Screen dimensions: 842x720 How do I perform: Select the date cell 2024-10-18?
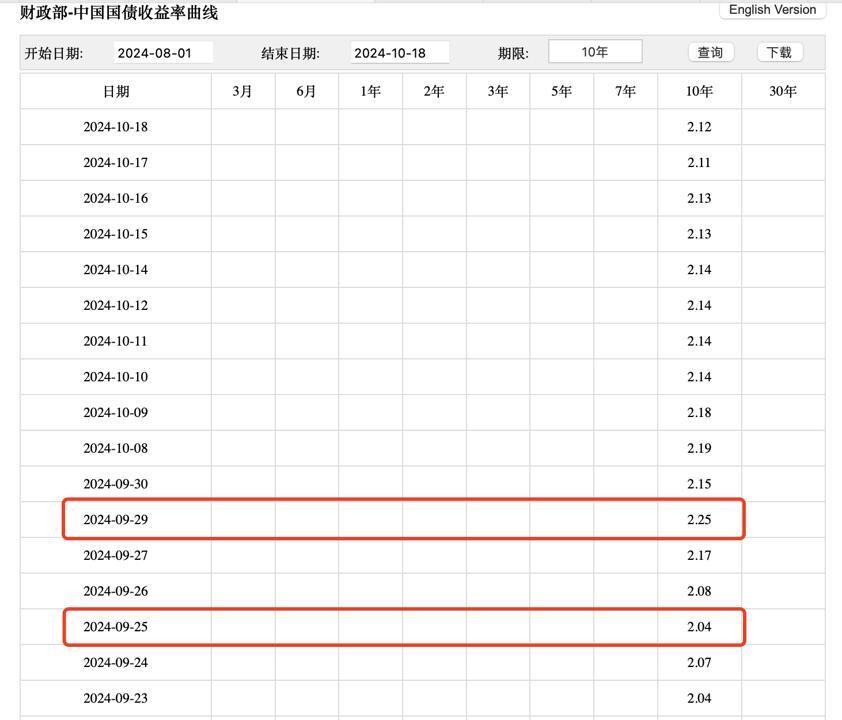pyautogui.click(x=115, y=127)
